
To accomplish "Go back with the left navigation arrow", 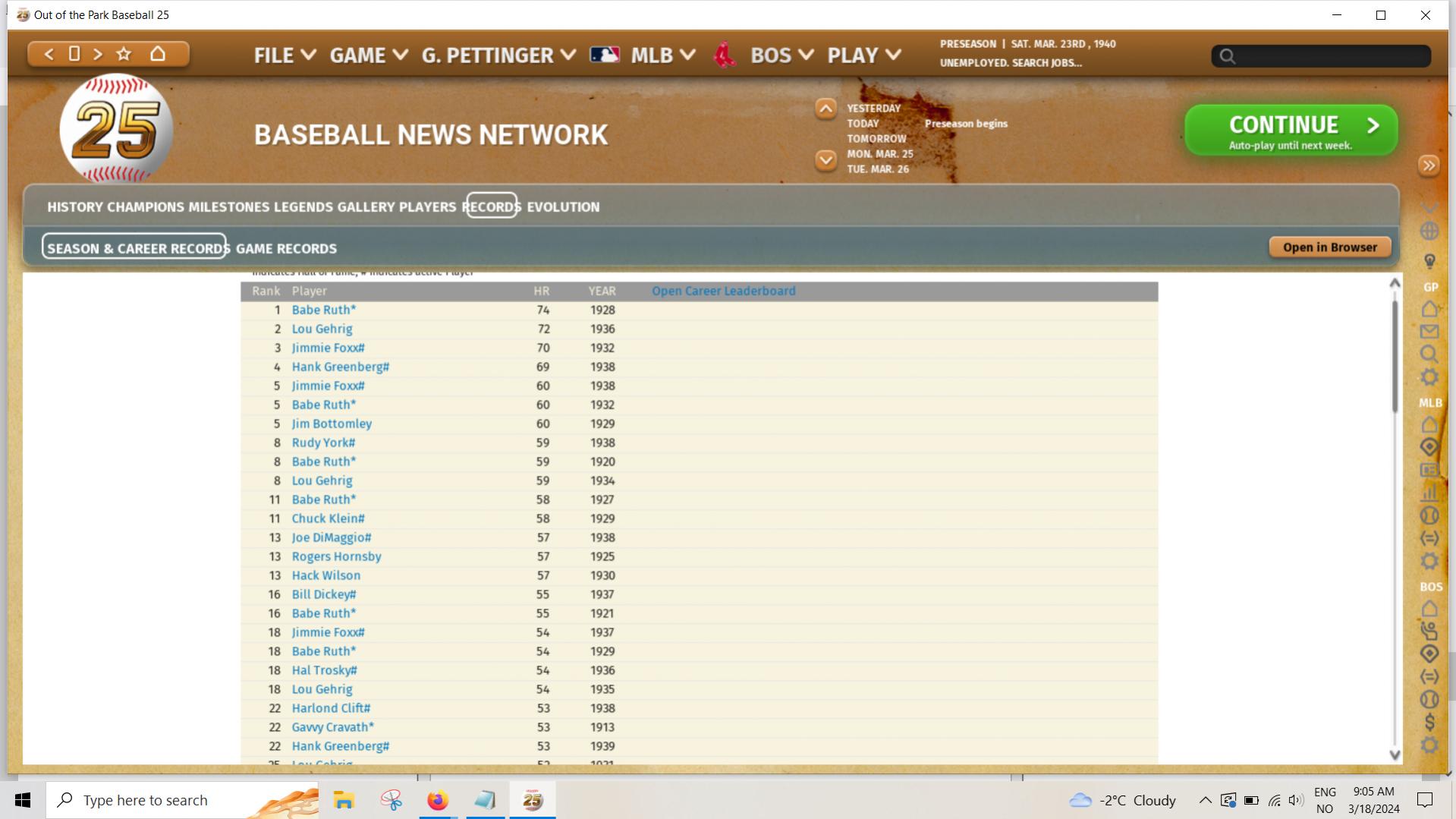I will pos(49,54).
